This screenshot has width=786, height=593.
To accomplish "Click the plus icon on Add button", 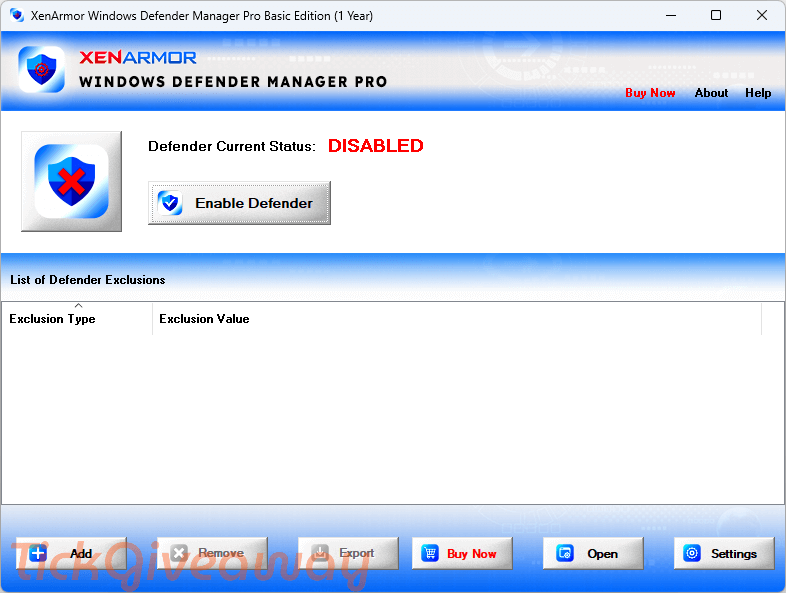I will coord(38,553).
